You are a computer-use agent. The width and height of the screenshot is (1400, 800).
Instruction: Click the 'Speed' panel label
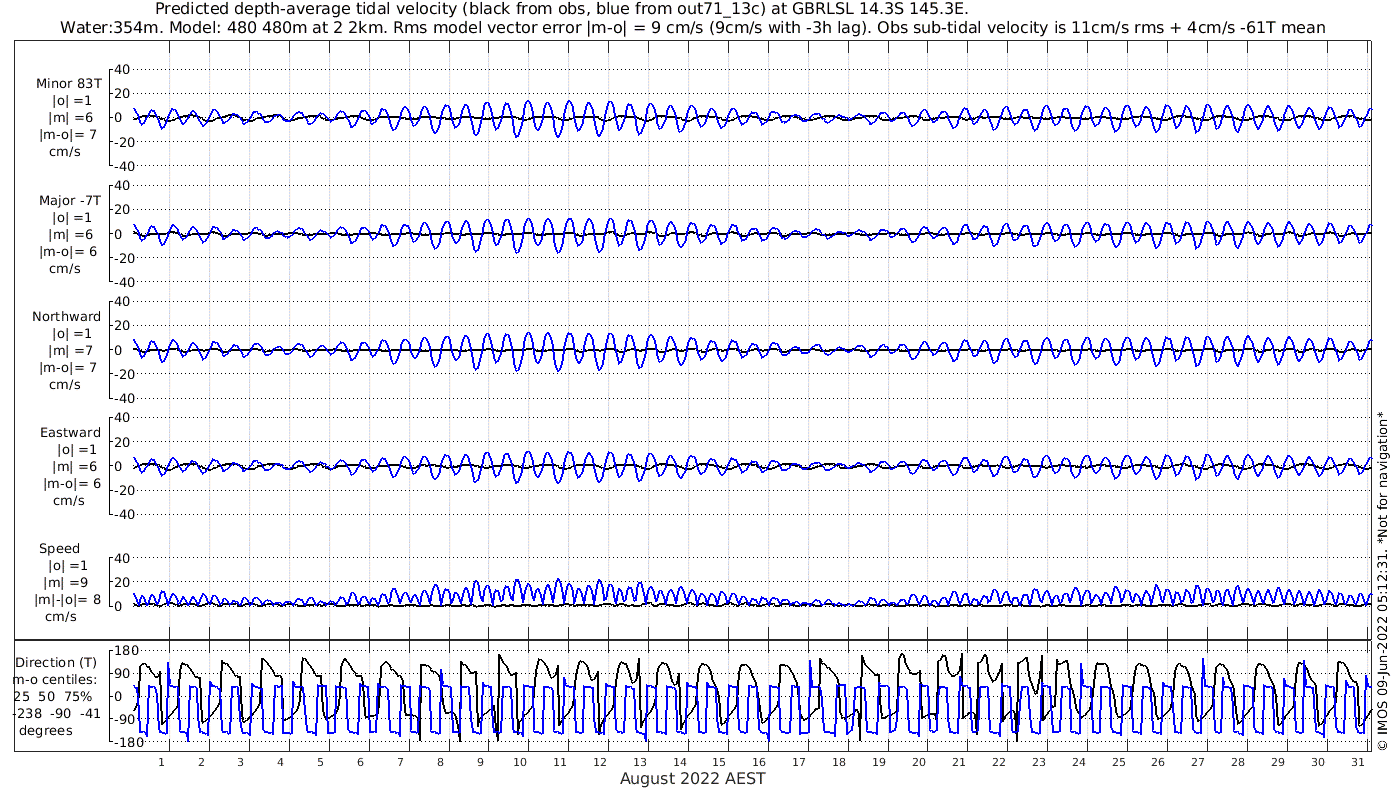pos(60,549)
